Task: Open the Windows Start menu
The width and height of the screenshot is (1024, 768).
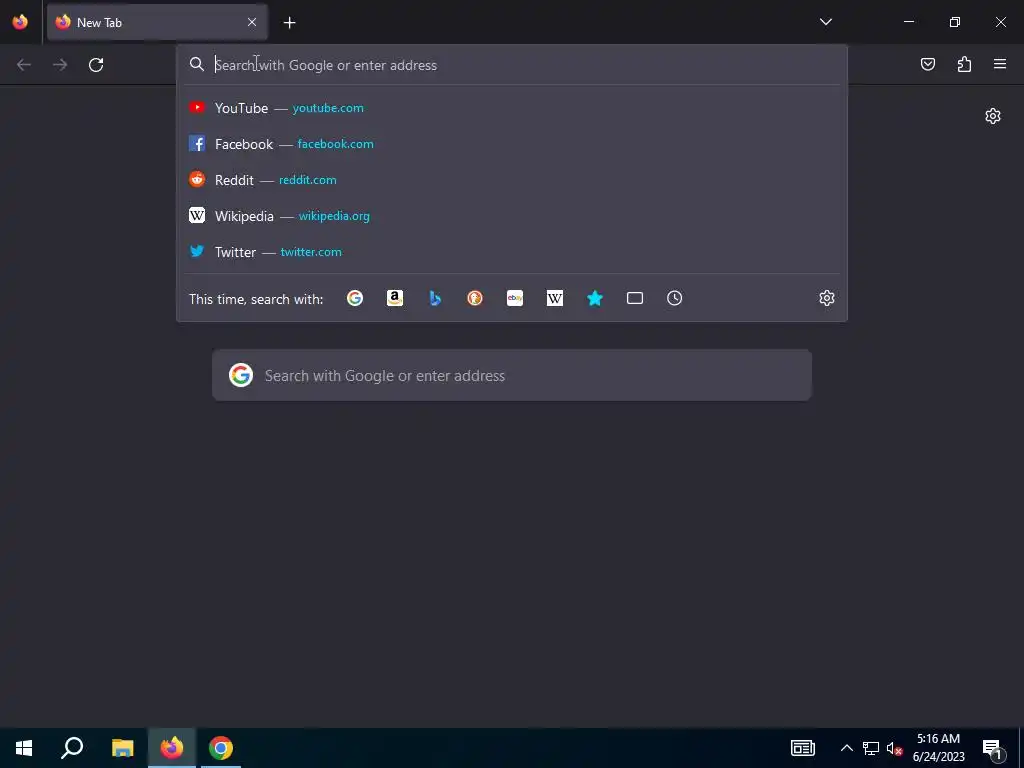Action: pos(24,748)
